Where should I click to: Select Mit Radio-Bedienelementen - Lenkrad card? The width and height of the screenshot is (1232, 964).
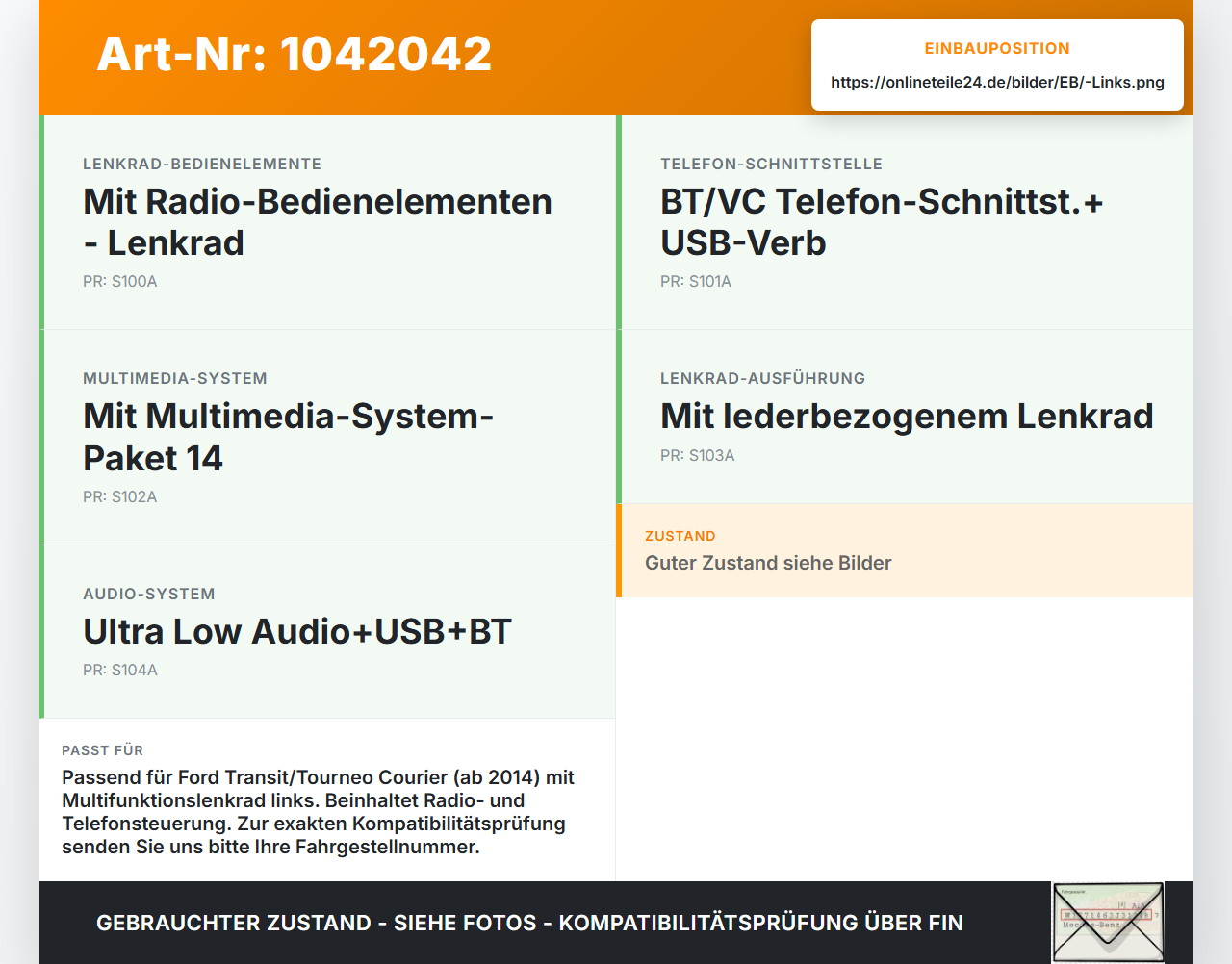327,222
